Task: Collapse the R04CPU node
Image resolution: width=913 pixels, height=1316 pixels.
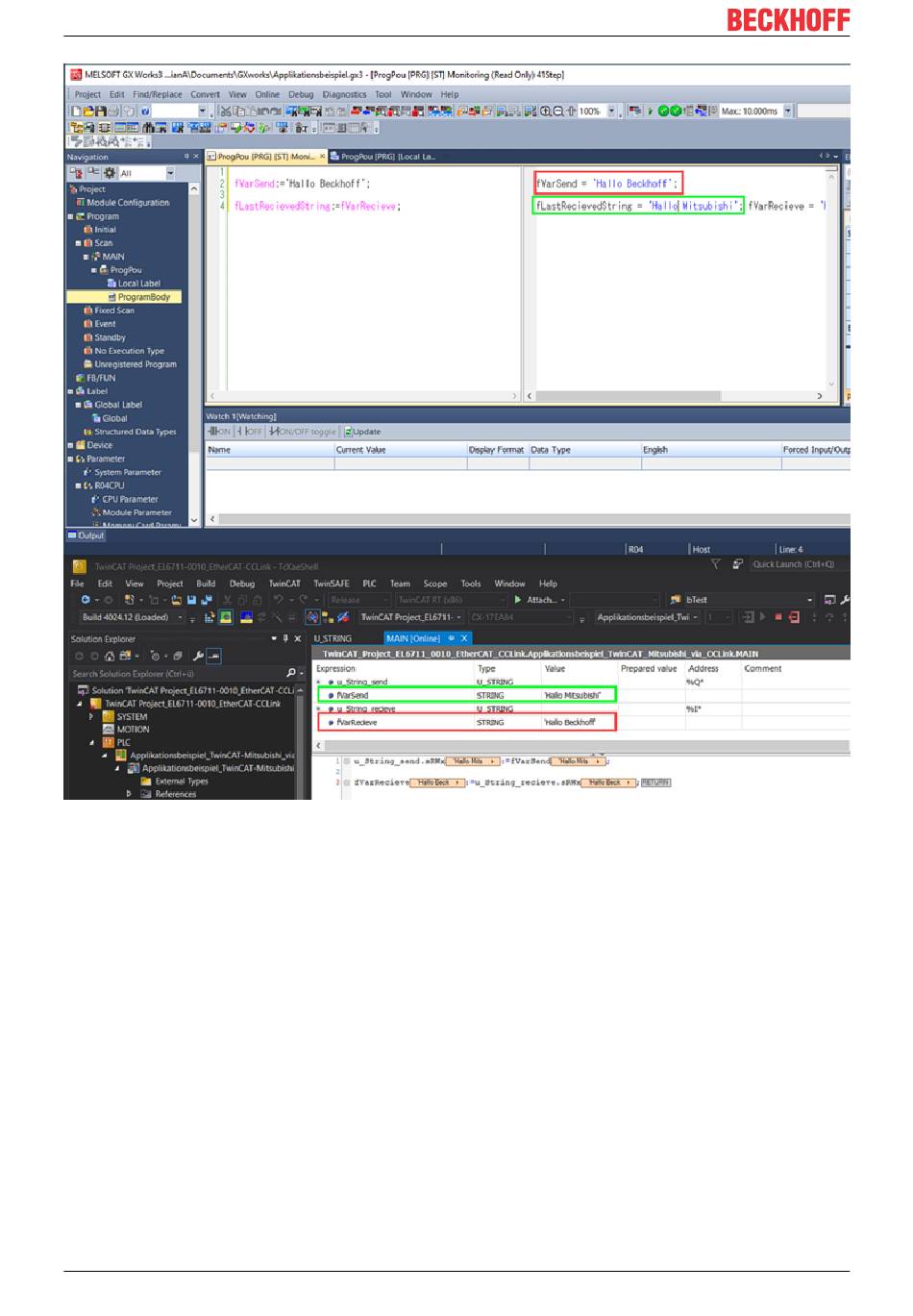Action: [79, 485]
